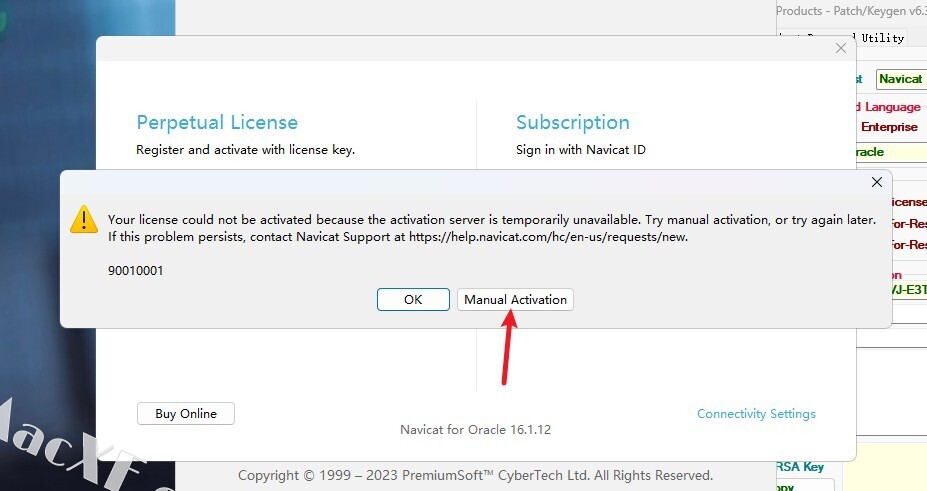
Task: Click the Navicat support URL text
Action: 547,237
